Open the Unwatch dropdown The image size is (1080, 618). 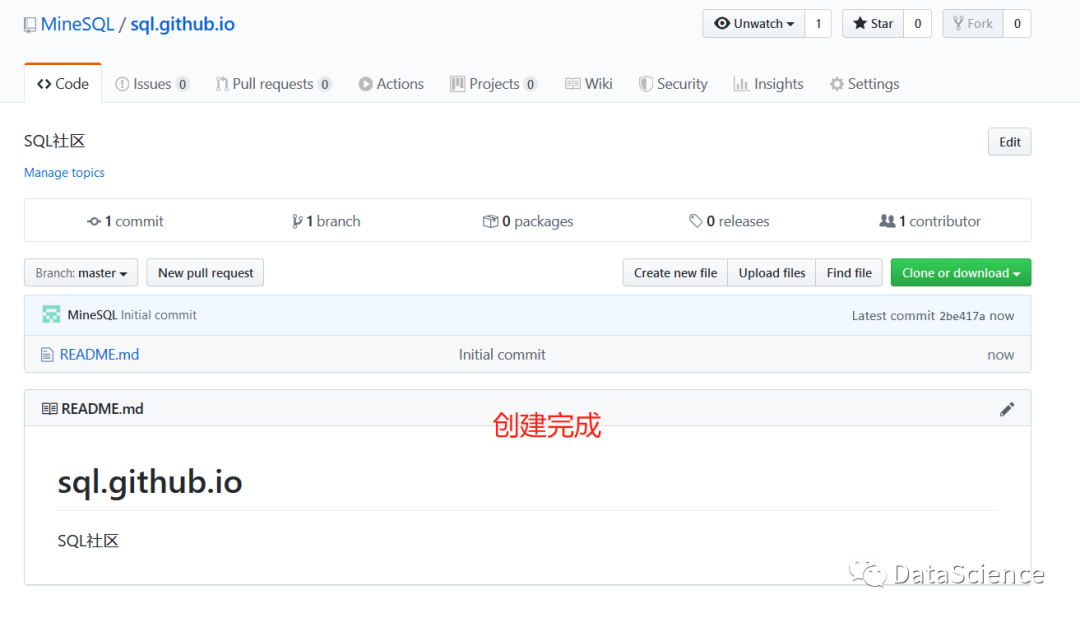[754, 23]
